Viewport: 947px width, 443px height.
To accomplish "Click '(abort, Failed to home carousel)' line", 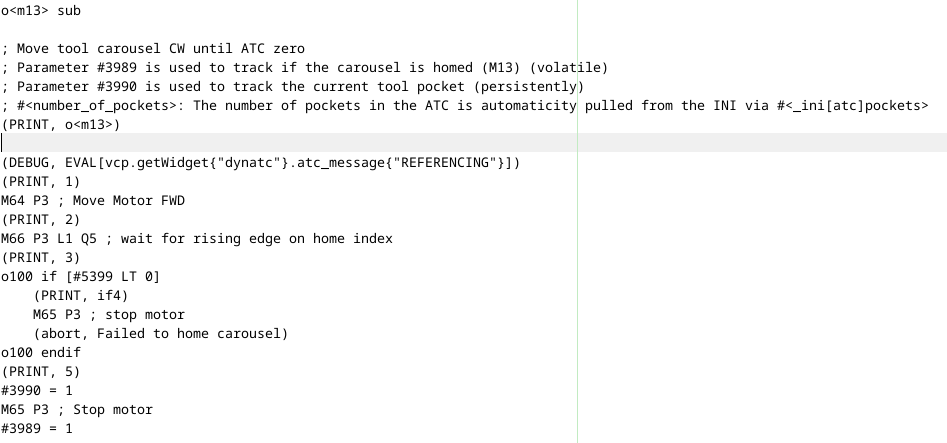I will 161,333.
